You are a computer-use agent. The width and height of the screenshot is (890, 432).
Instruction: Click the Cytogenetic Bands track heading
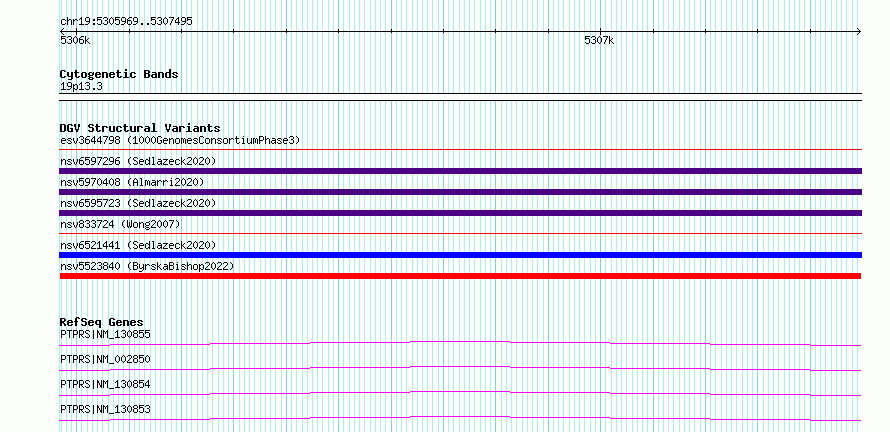(119, 74)
